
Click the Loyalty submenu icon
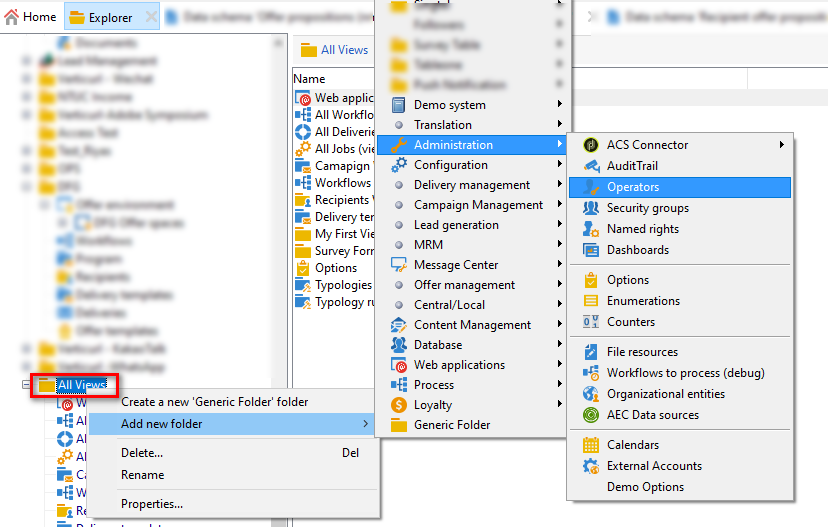tap(398, 405)
